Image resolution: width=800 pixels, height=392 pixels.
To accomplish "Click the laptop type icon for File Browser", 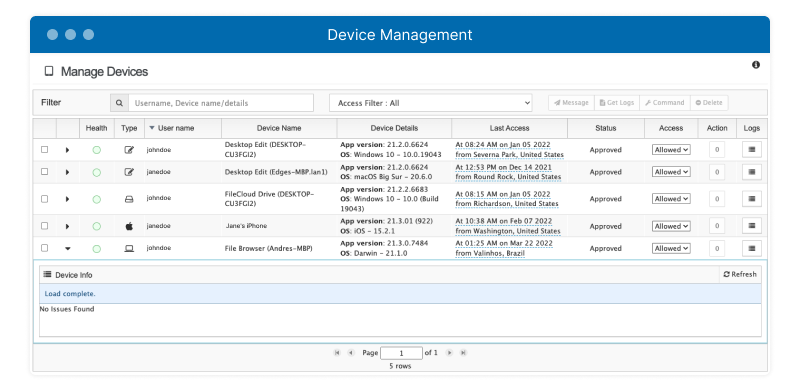I will click(129, 249).
